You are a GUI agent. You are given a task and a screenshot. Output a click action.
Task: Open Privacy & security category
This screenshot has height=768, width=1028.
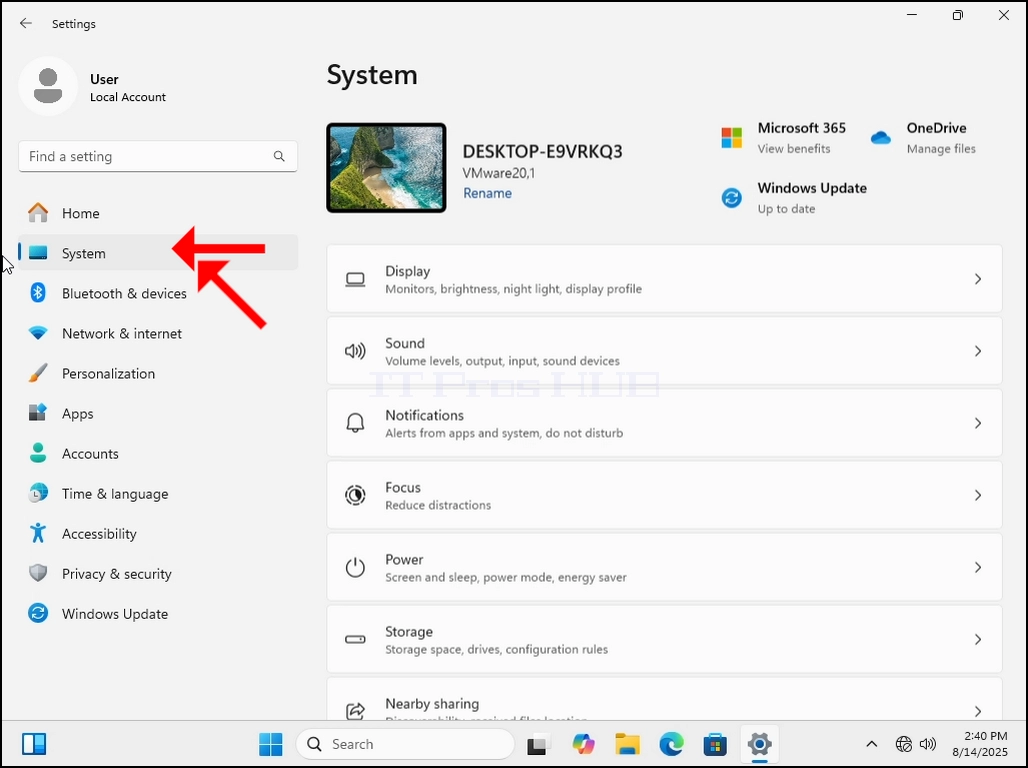tap(158, 574)
